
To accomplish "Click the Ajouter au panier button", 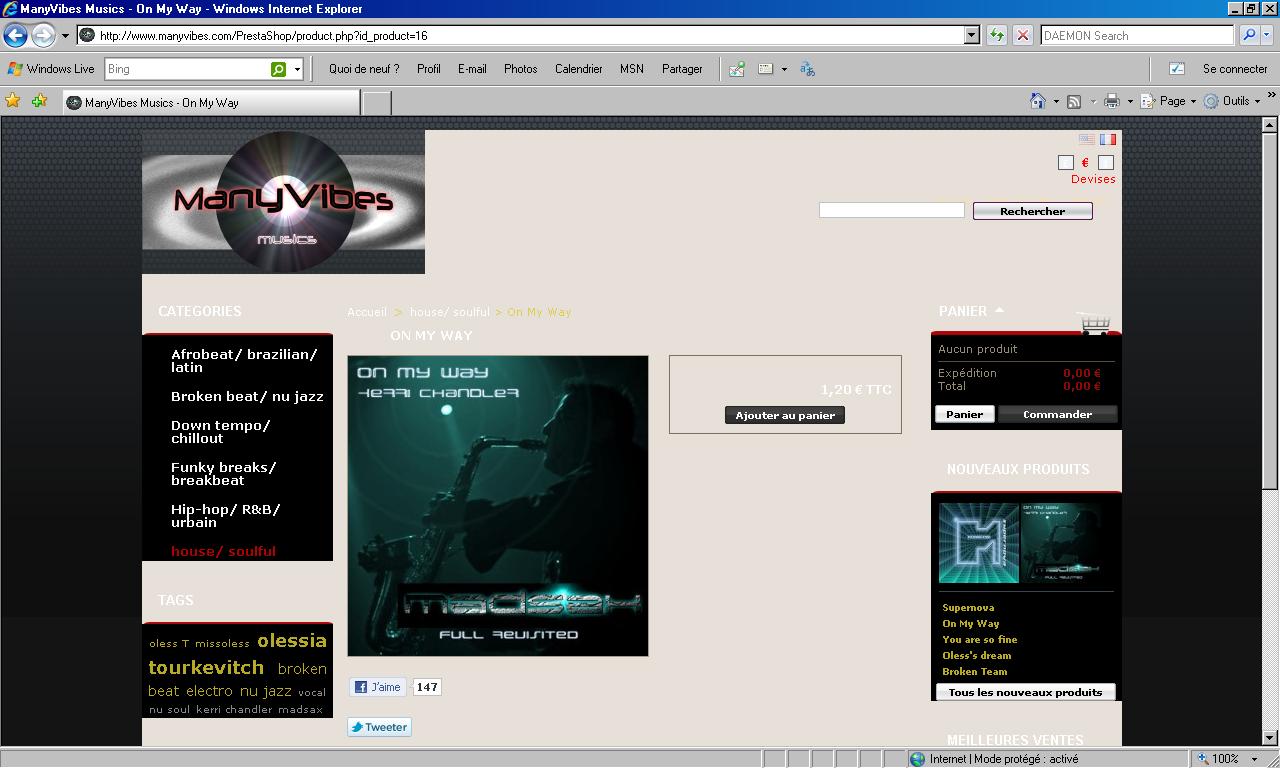I will pyautogui.click(x=785, y=415).
